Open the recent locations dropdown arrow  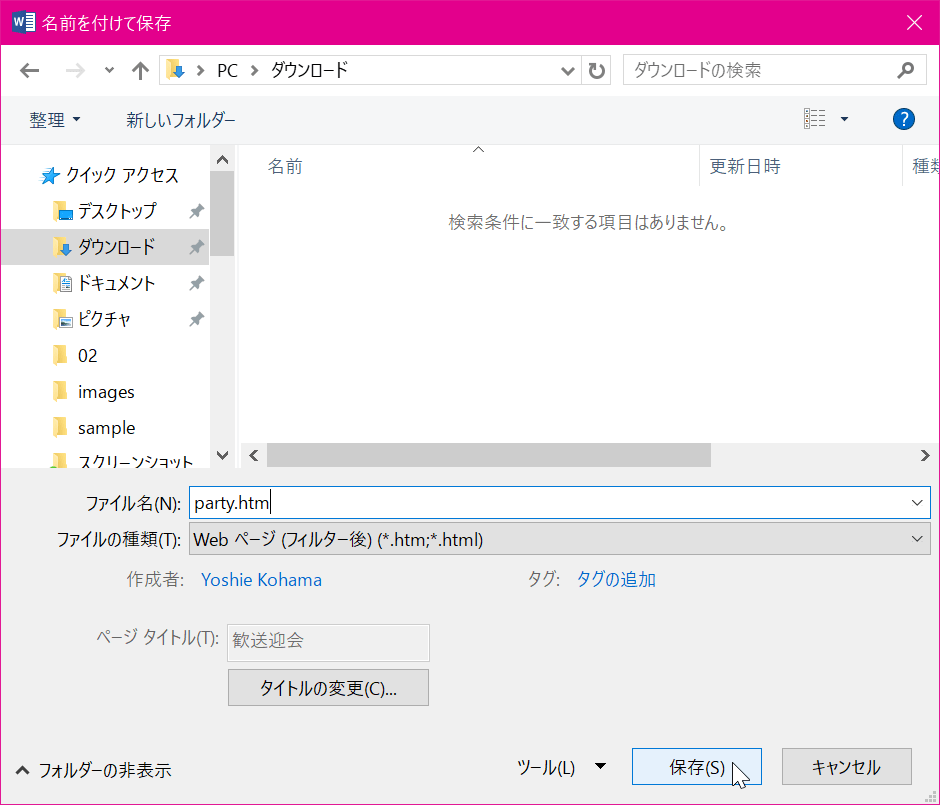[x=109, y=70]
